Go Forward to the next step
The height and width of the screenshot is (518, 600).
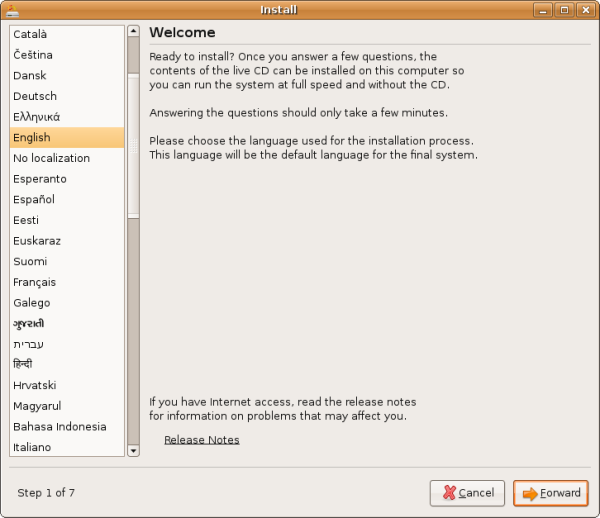[x=551, y=493]
